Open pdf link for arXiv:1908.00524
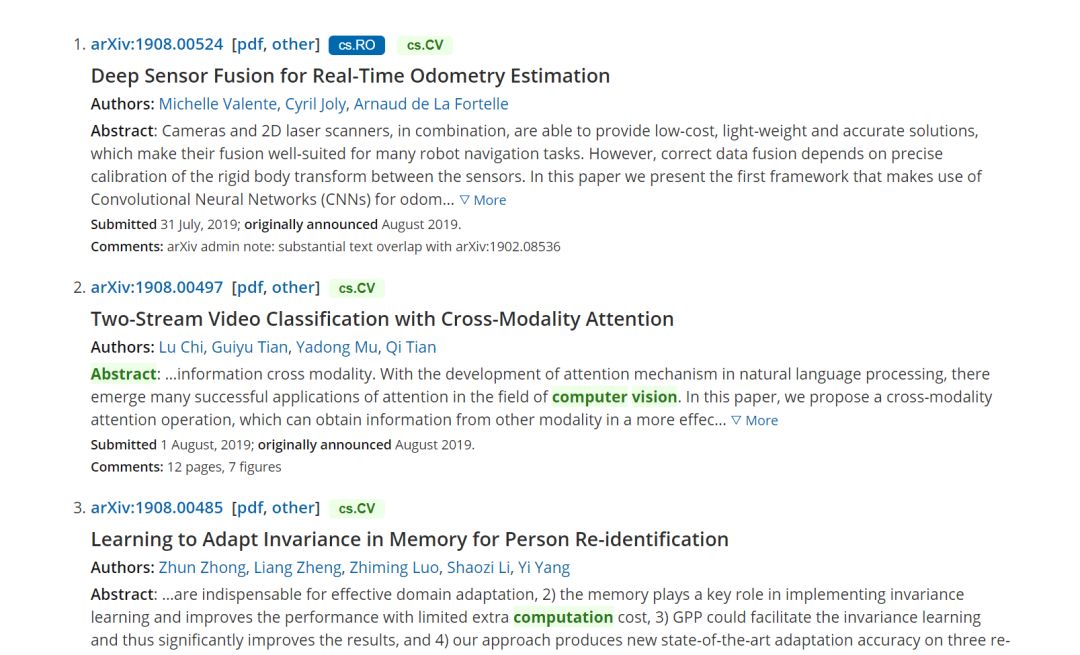 click(x=250, y=45)
